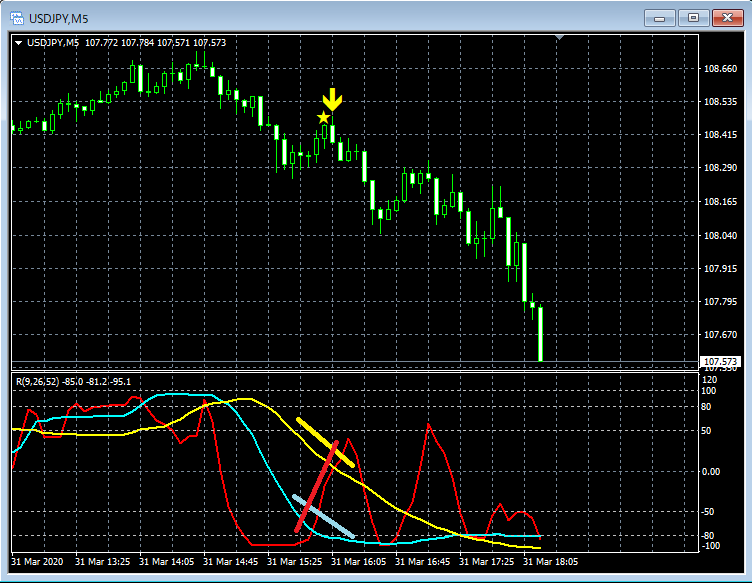The image size is (752, 583).
Task: Maximize the USDJPY,M5 chart window
Action: (692, 17)
